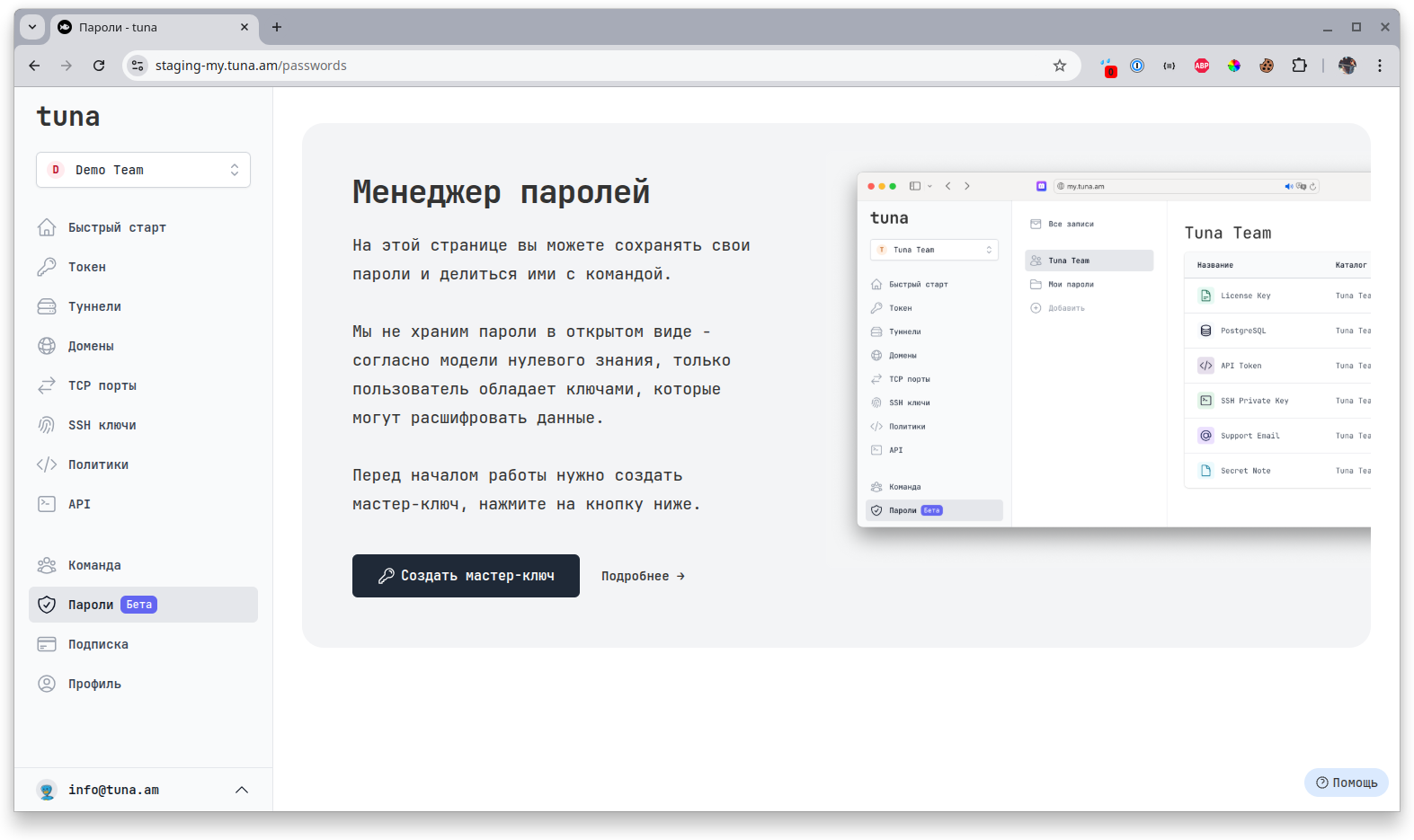Click the Создать мастер-ключ button

click(466, 576)
